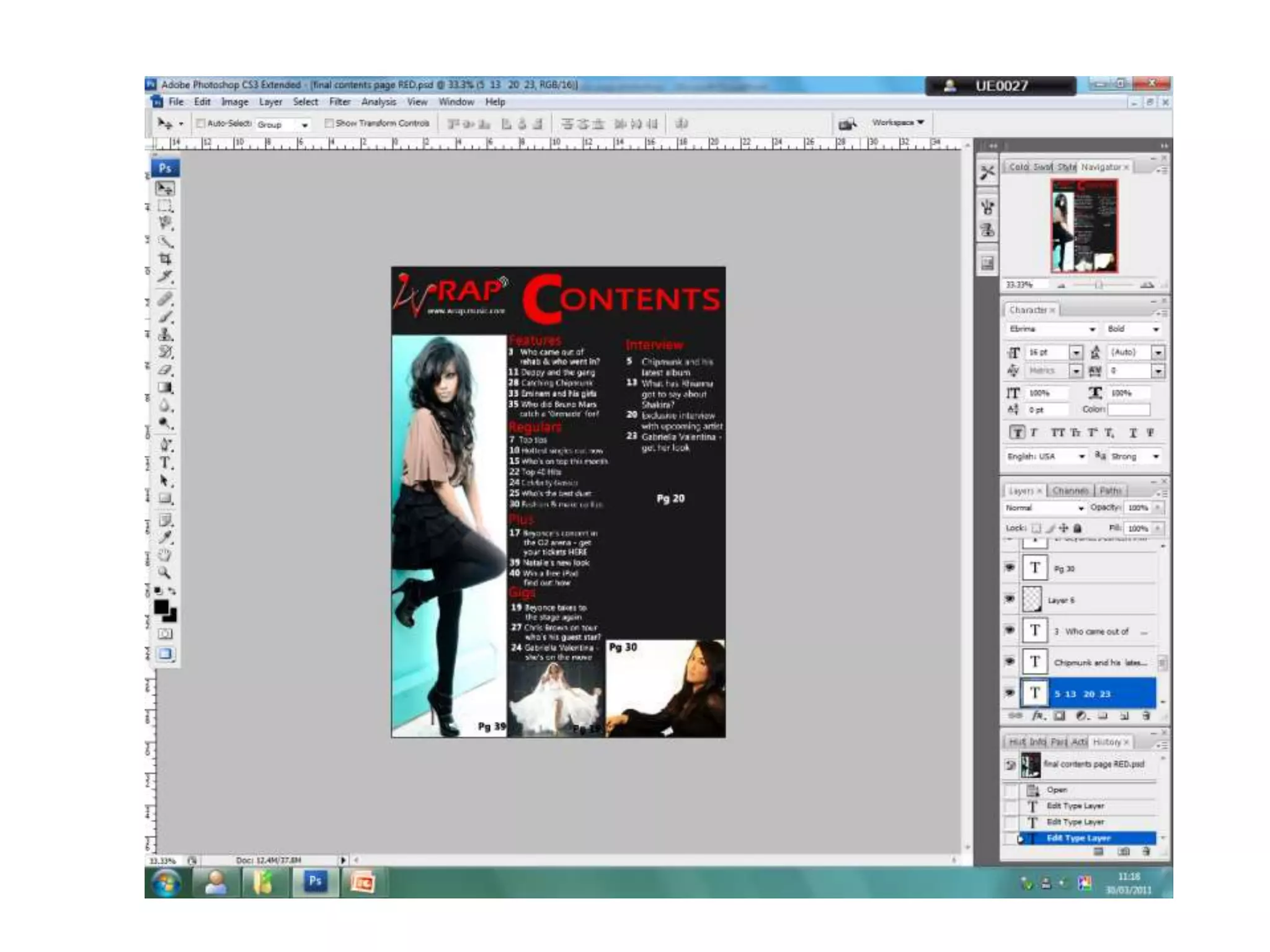Viewport: 1270px width, 952px height.
Task: Open the 16 pt font size dropdown
Action: pyautogui.click(x=1076, y=353)
